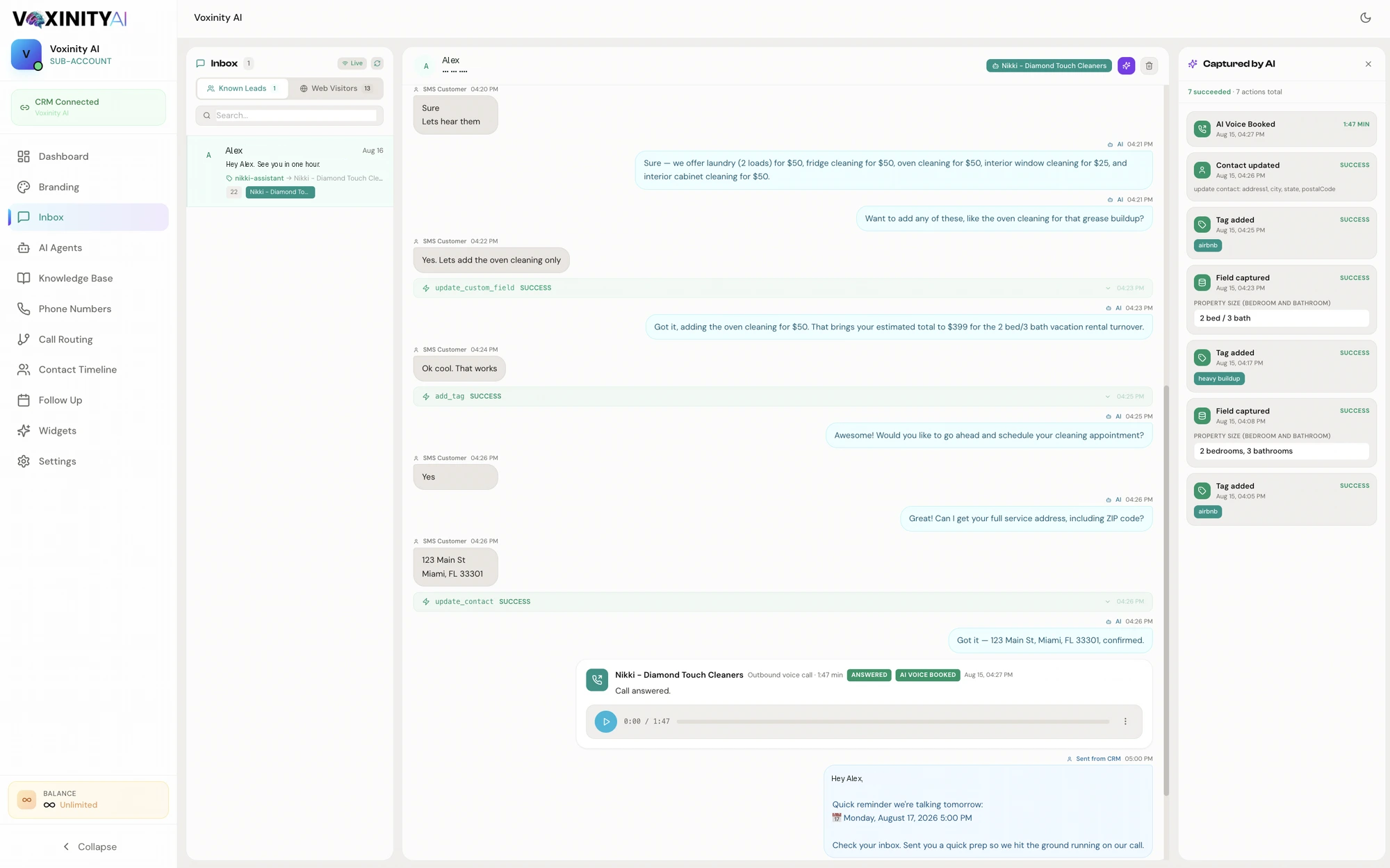
Task: Switch to Known Leads tab
Action: [242, 88]
